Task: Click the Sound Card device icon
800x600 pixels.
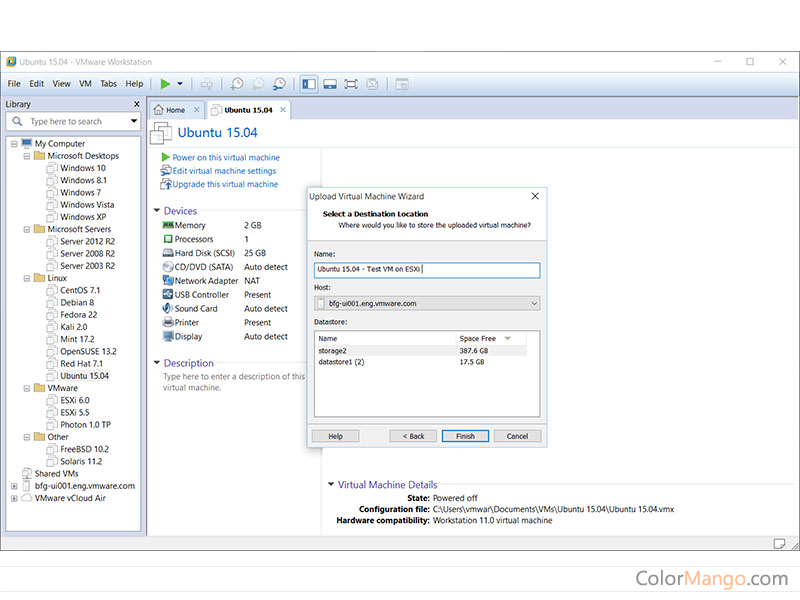Action: 168,309
